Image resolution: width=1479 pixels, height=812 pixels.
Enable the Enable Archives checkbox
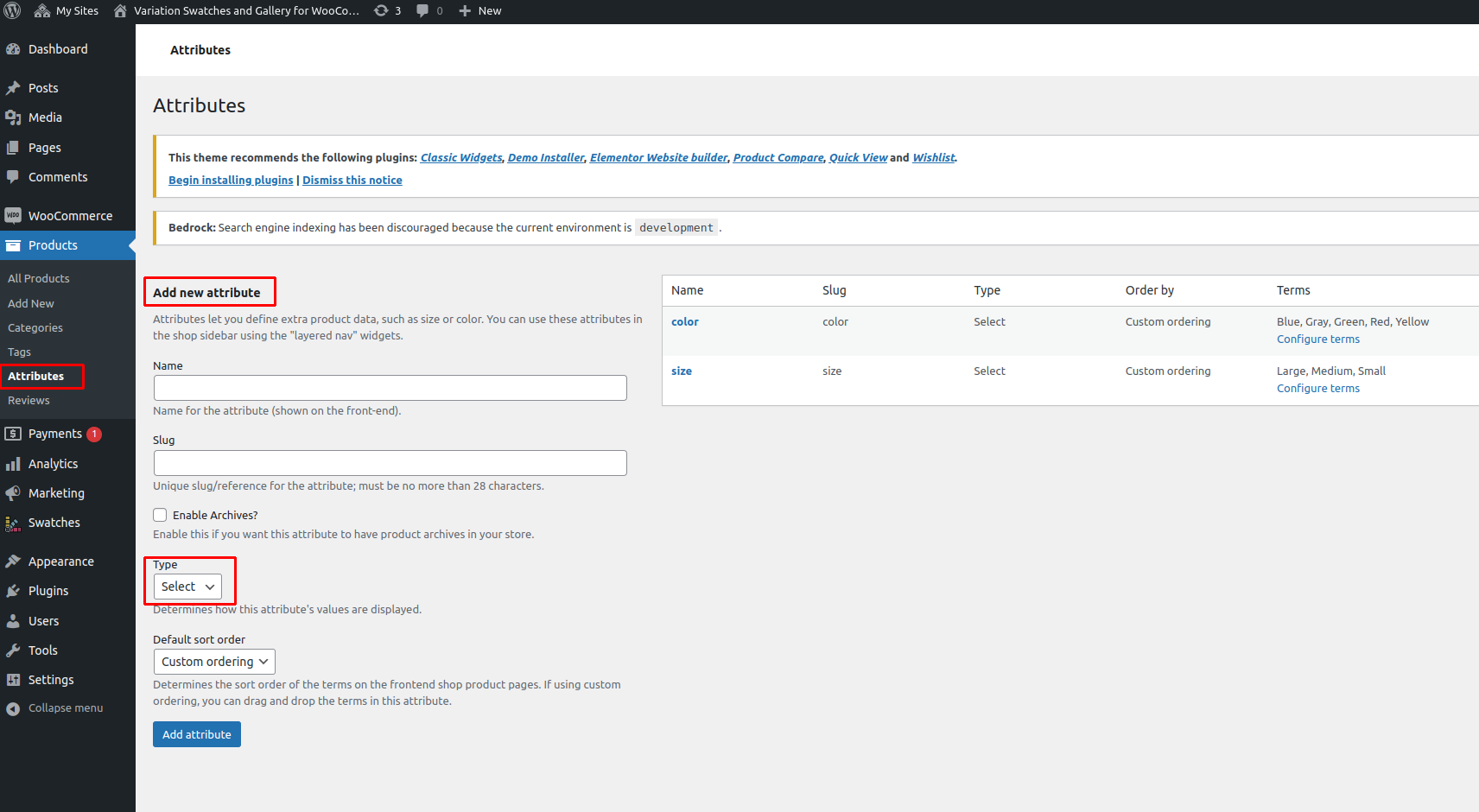[160, 514]
